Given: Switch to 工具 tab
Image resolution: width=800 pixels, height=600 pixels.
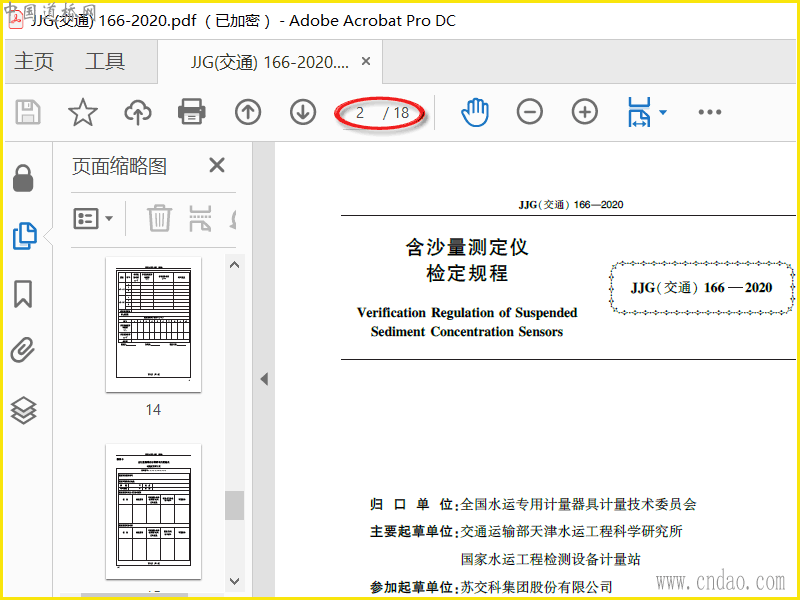Looking at the screenshot, I should click(x=105, y=61).
